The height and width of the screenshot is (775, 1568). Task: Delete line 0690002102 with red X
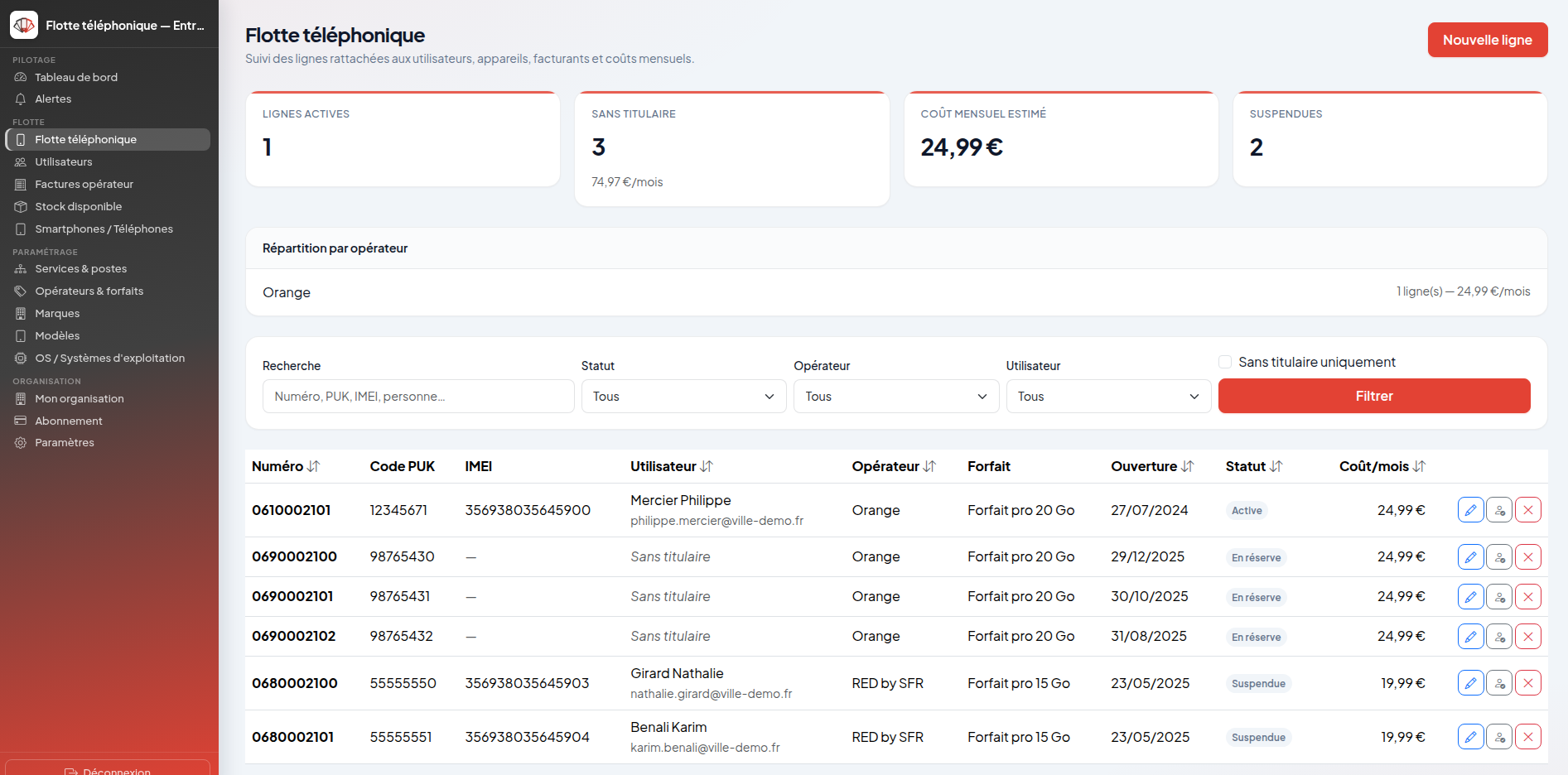pyautogui.click(x=1528, y=637)
